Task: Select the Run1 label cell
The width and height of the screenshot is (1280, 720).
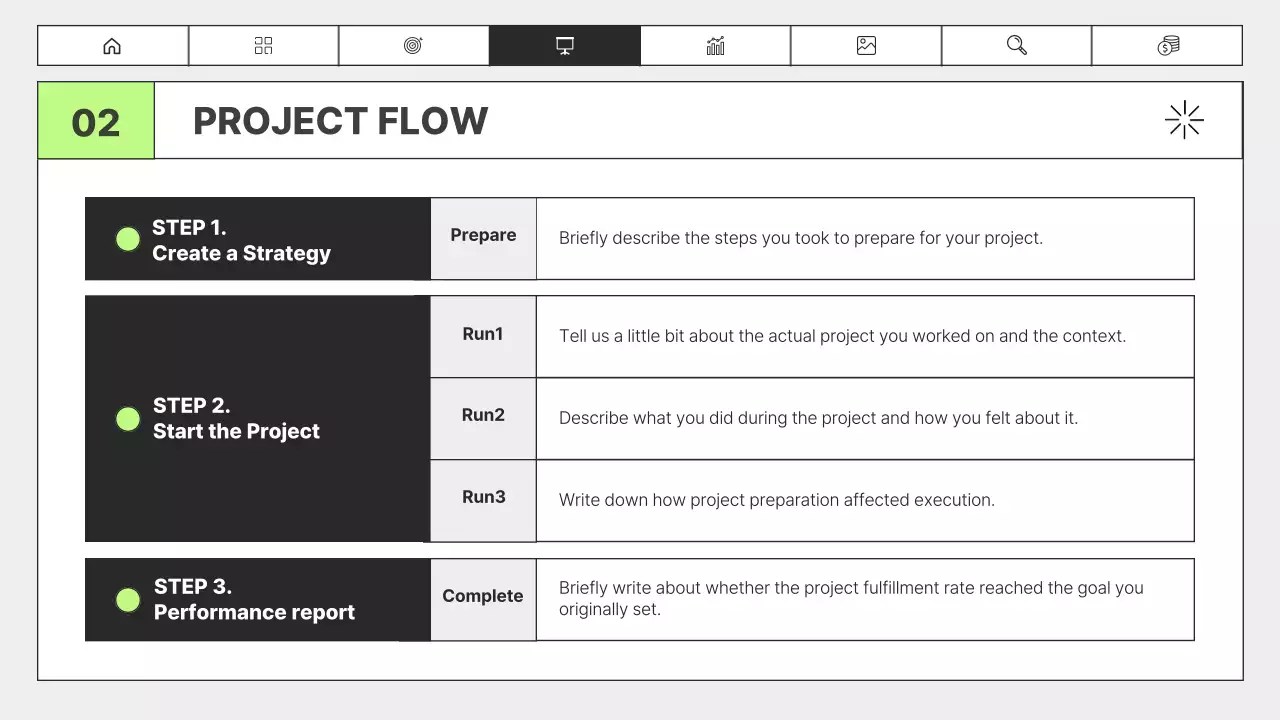Action: pos(483,336)
